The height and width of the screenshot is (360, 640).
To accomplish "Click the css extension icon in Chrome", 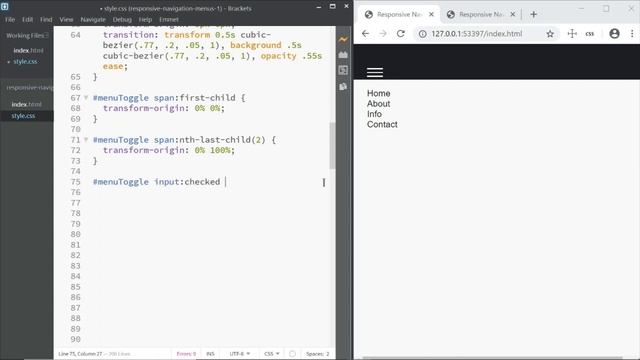I will click(x=589, y=34).
